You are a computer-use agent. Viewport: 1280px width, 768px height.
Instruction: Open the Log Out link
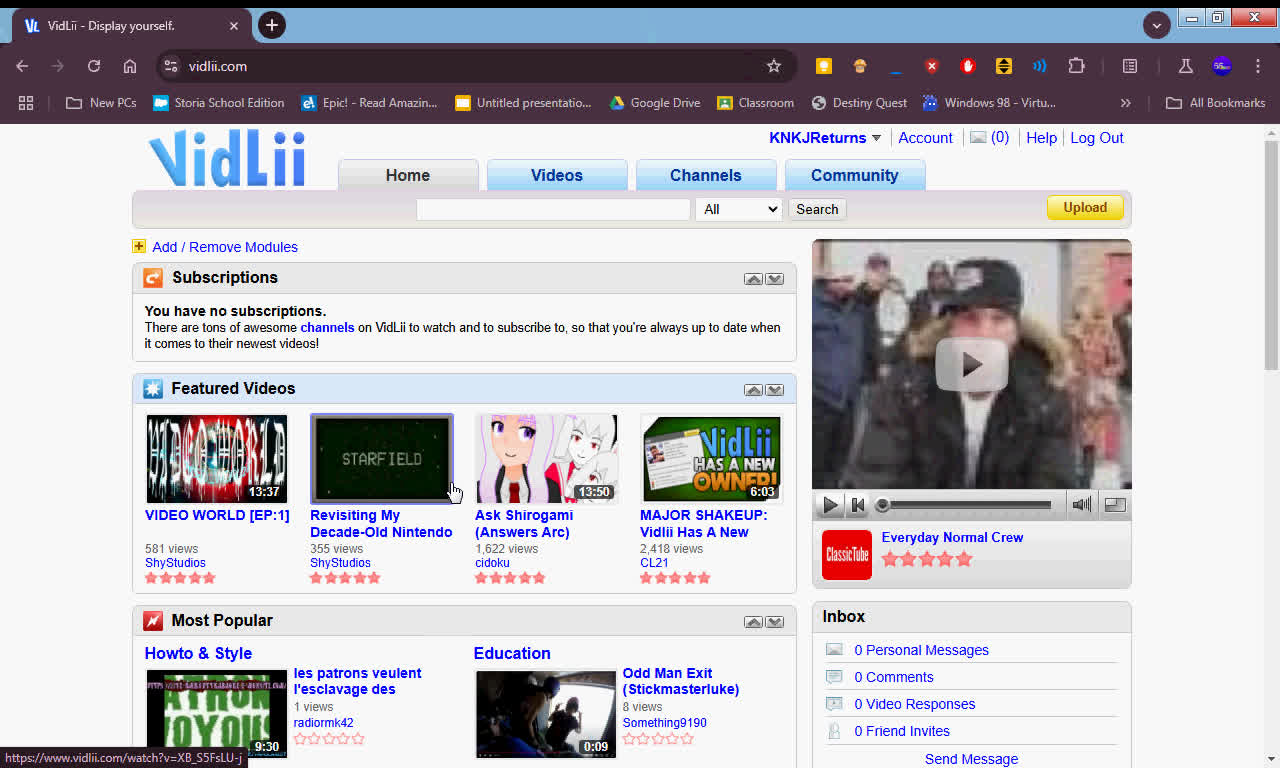pos(1097,138)
